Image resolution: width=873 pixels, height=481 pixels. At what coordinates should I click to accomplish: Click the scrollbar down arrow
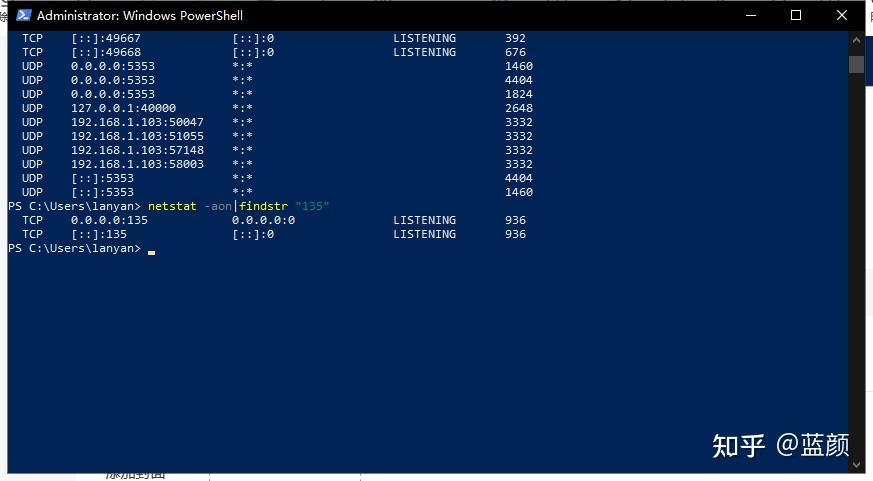856,464
